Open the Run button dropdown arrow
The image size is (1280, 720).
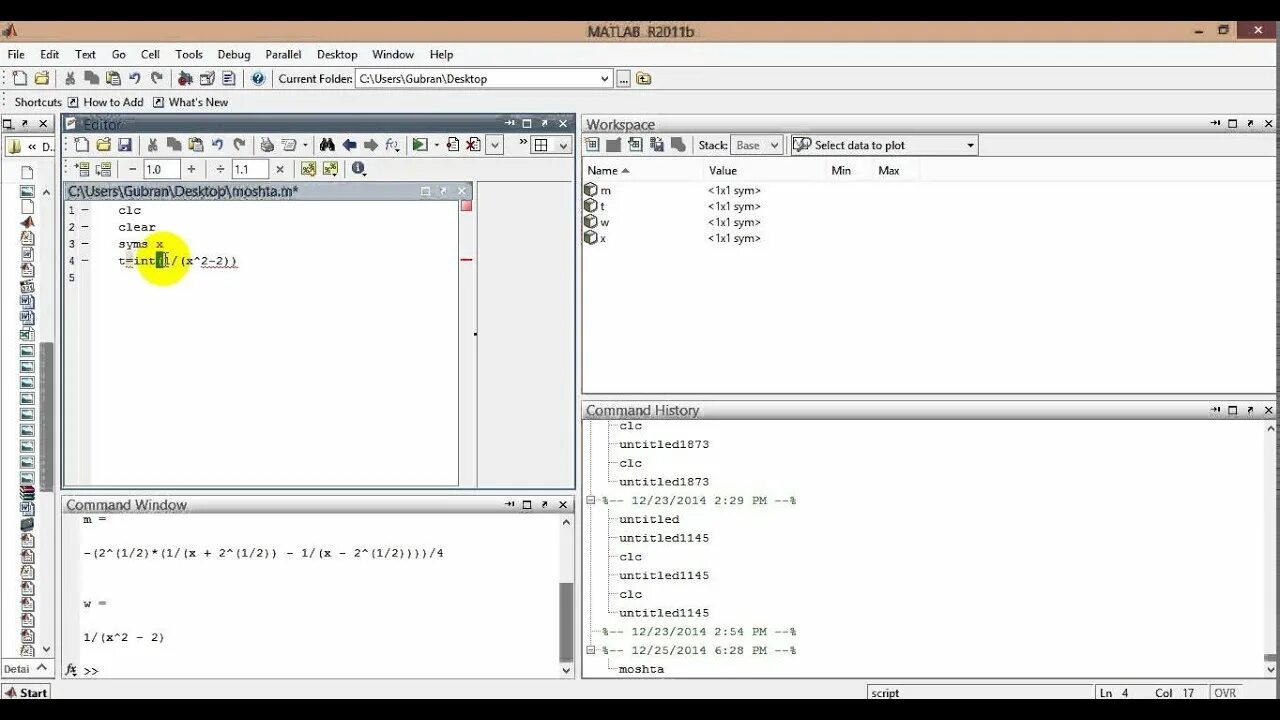pyautogui.click(x=436, y=145)
